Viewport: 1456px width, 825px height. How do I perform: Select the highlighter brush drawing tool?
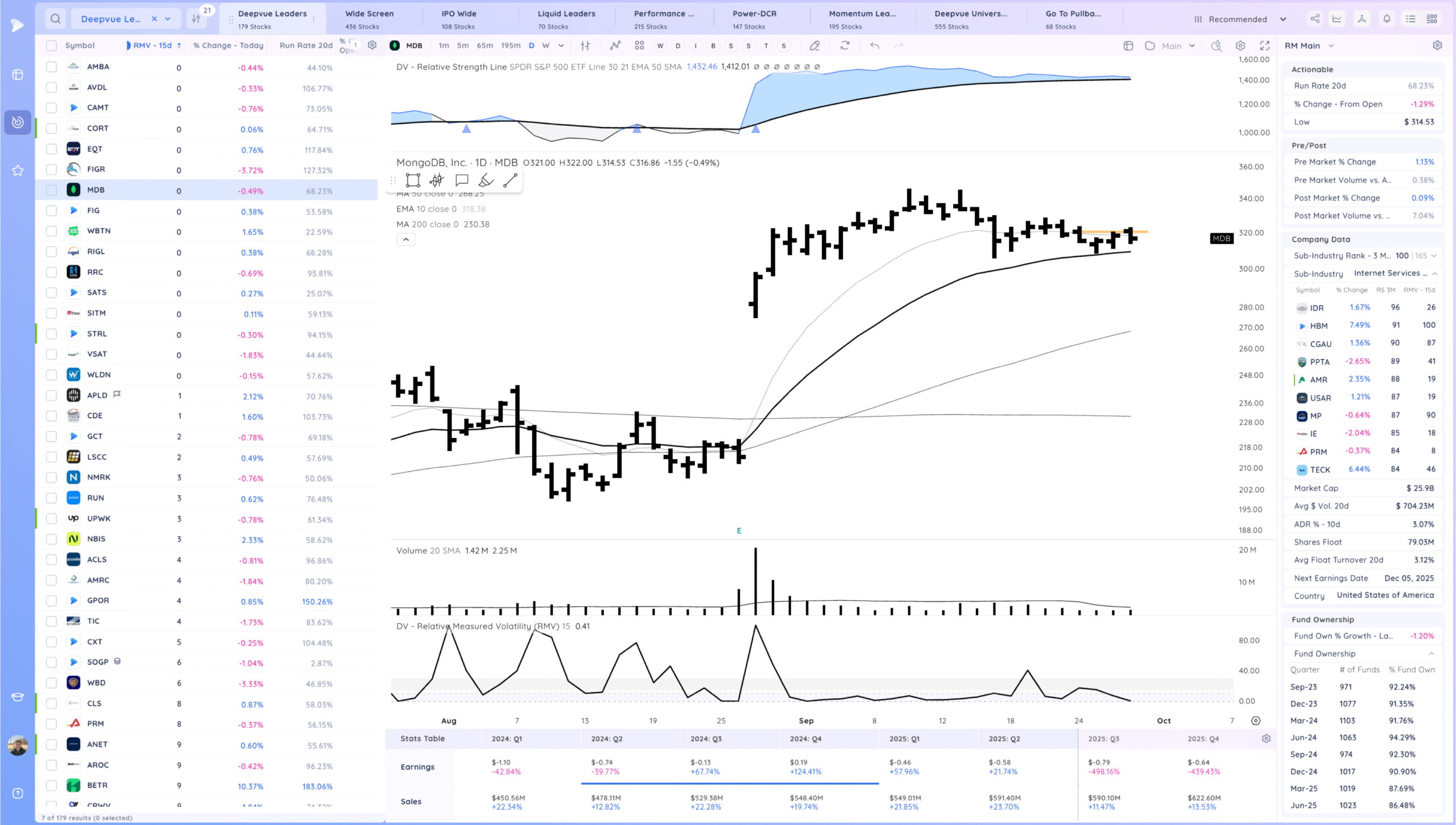(x=486, y=180)
